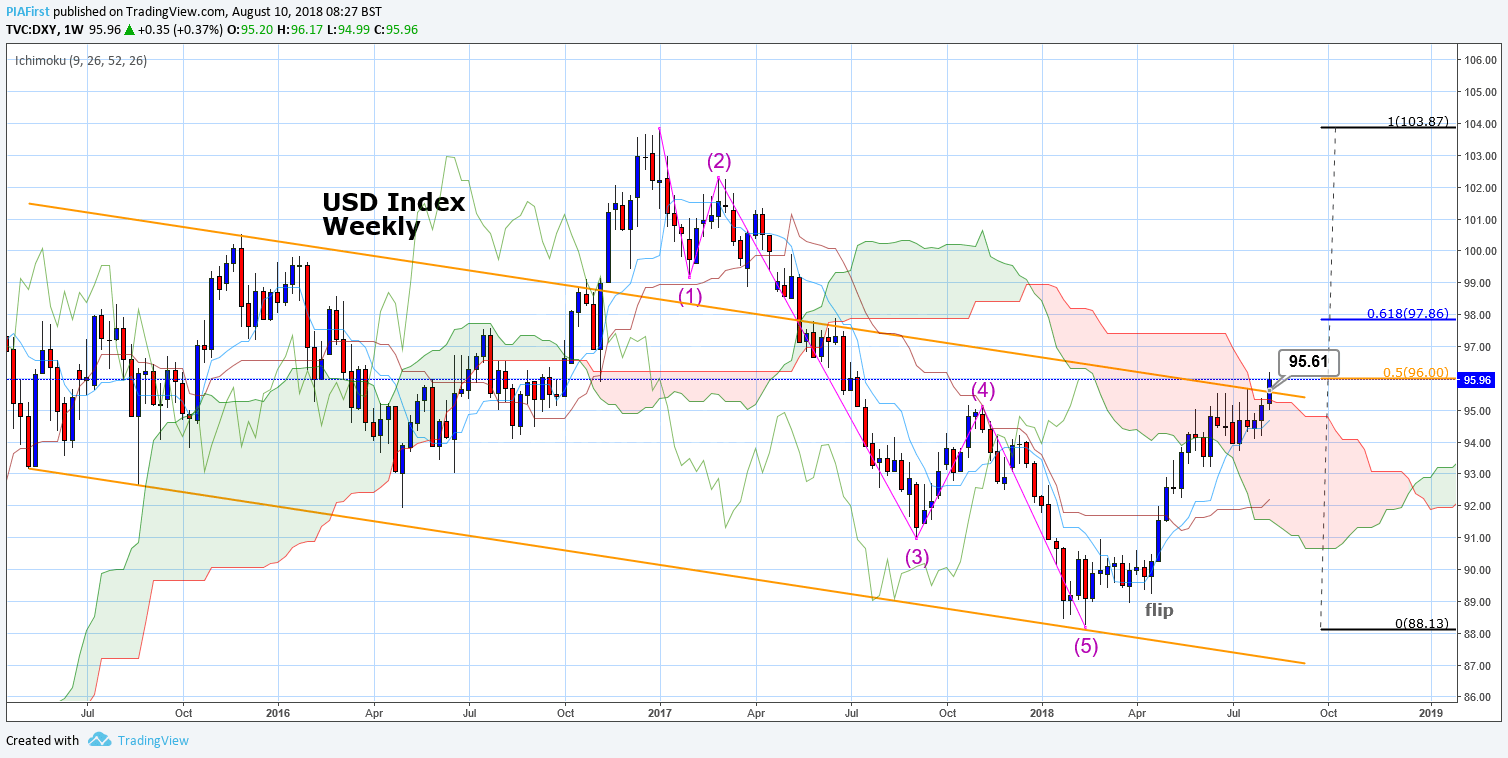Select the wave (1) label
The image size is (1508, 758).
coord(690,295)
